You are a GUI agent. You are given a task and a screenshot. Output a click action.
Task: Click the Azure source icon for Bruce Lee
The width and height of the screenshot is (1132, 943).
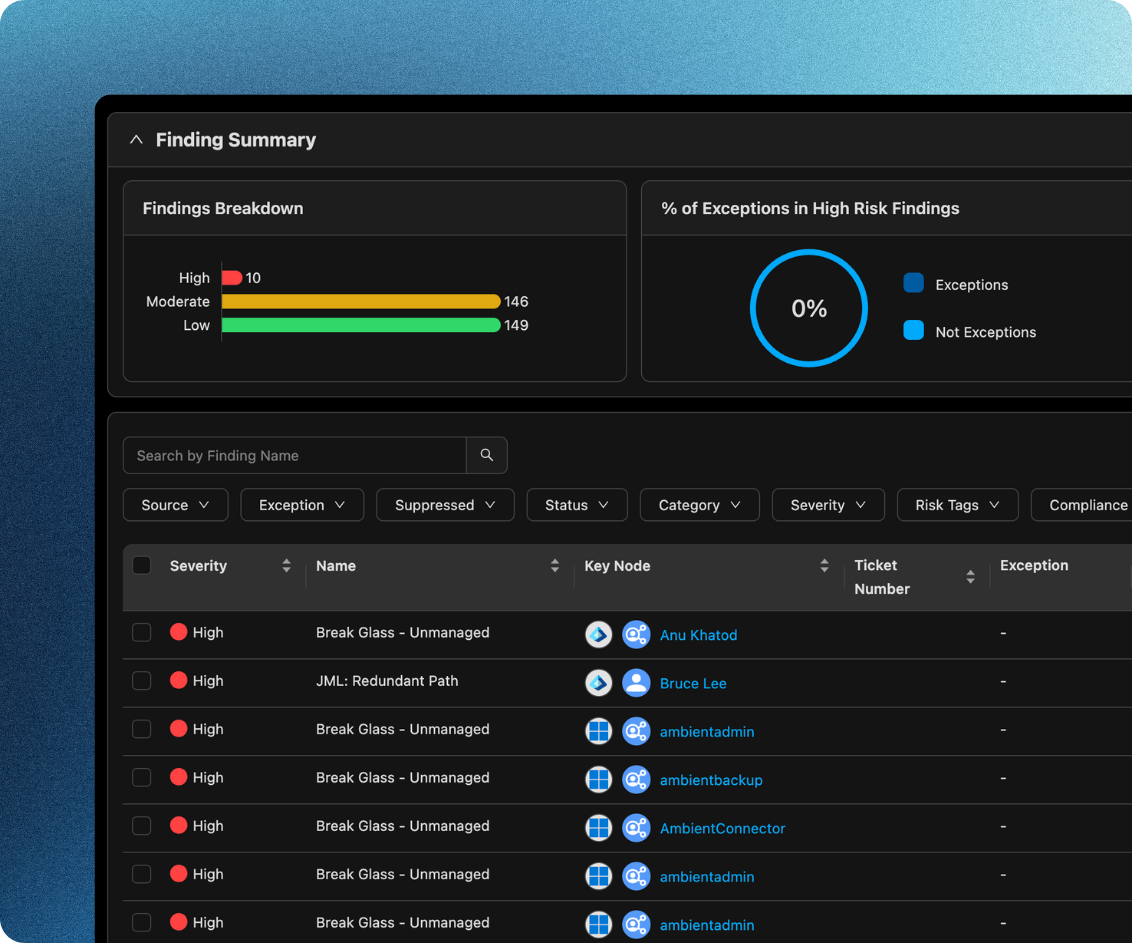point(598,683)
